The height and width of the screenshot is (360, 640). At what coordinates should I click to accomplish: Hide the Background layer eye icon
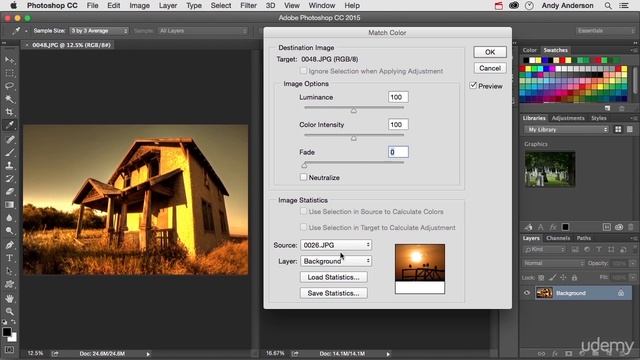coord(527,293)
